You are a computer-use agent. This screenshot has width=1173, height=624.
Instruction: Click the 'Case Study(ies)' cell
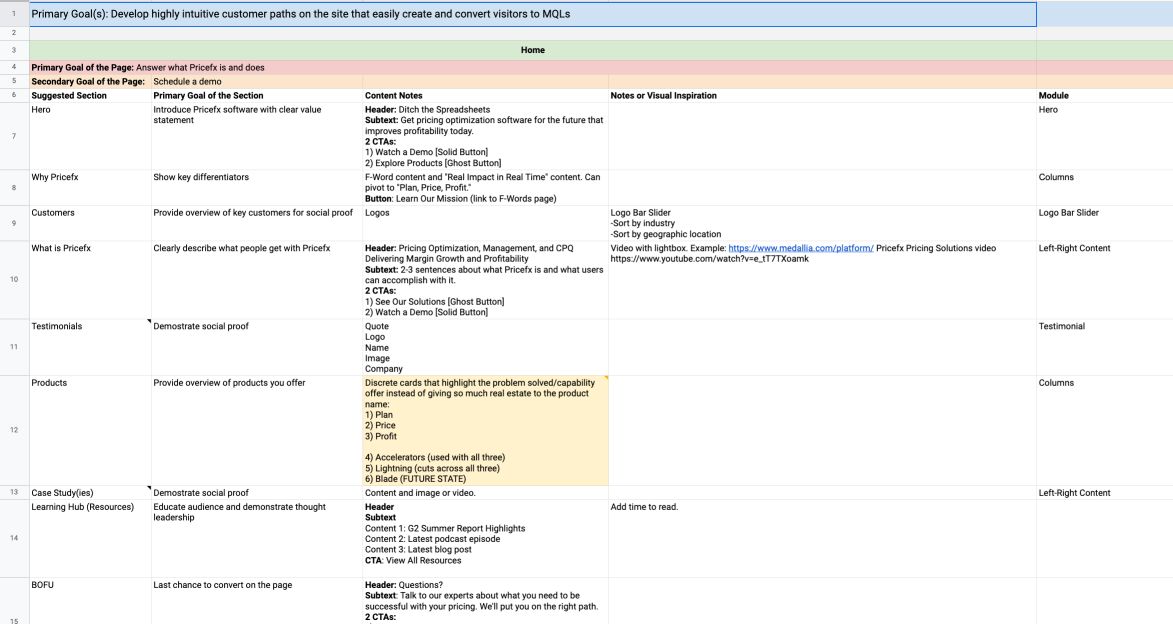point(91,492)
